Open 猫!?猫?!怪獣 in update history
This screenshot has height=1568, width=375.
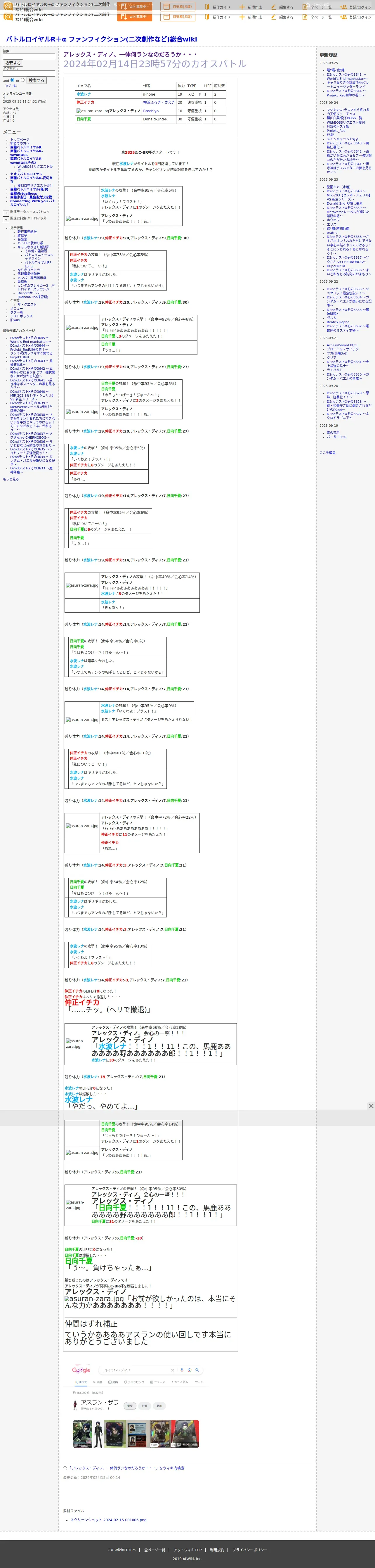pos(335,70)
